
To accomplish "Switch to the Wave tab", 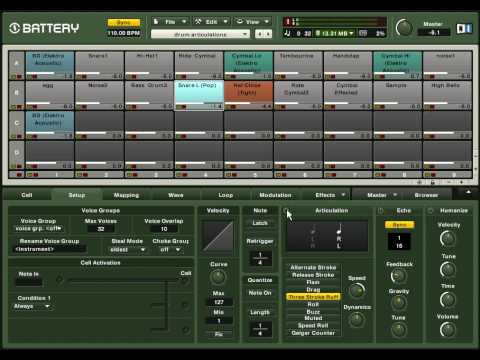I will click(x=176, y=195).
